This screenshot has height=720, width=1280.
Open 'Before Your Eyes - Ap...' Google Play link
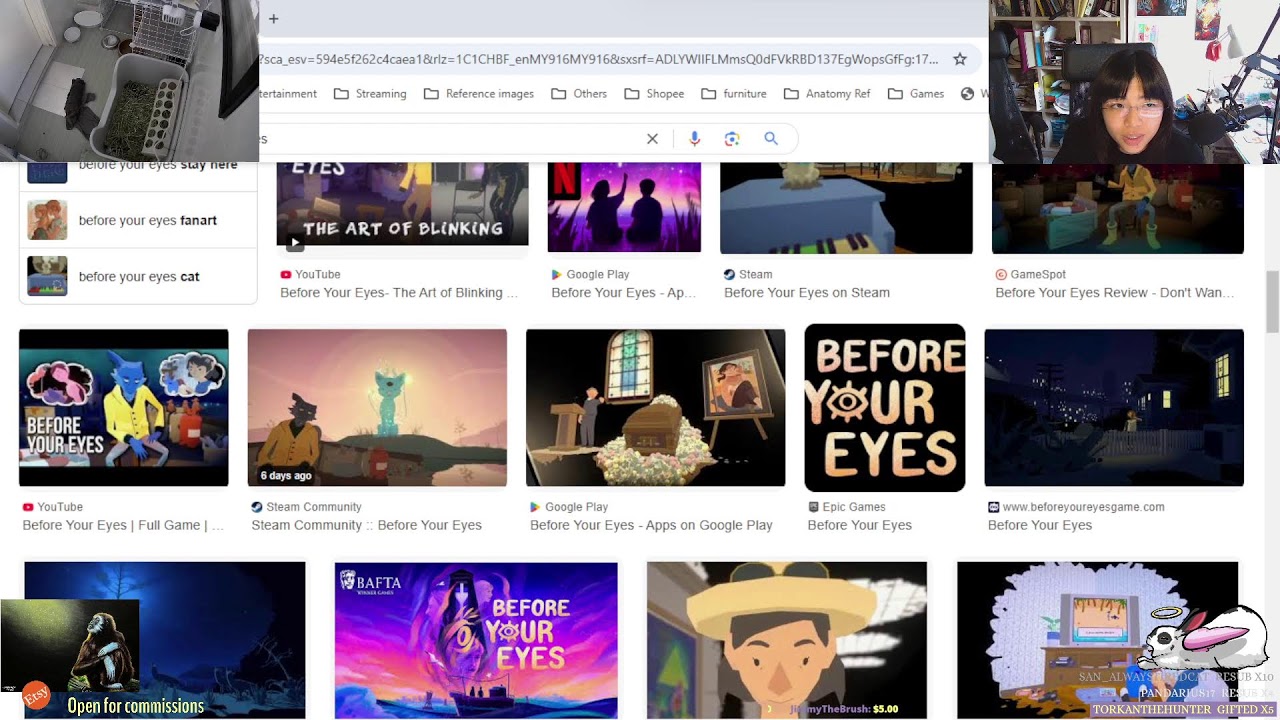pyautogui.click(x=623, y=293)
